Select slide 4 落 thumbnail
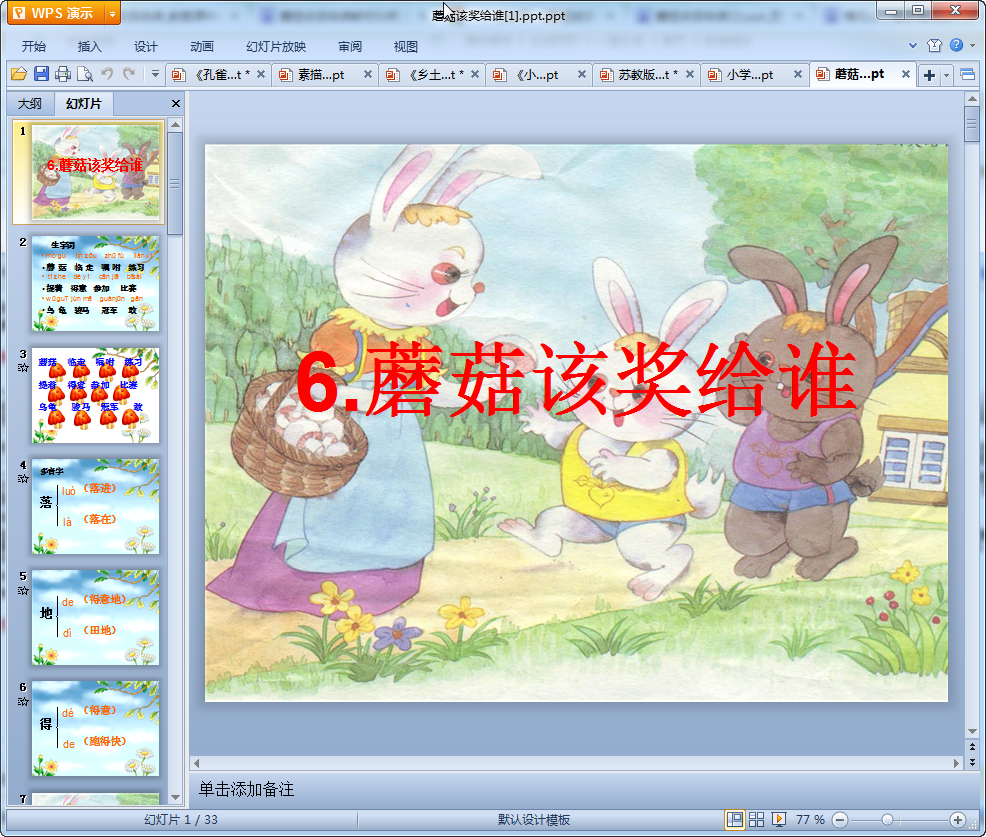 pyautogui.click(x=96, y=506)
